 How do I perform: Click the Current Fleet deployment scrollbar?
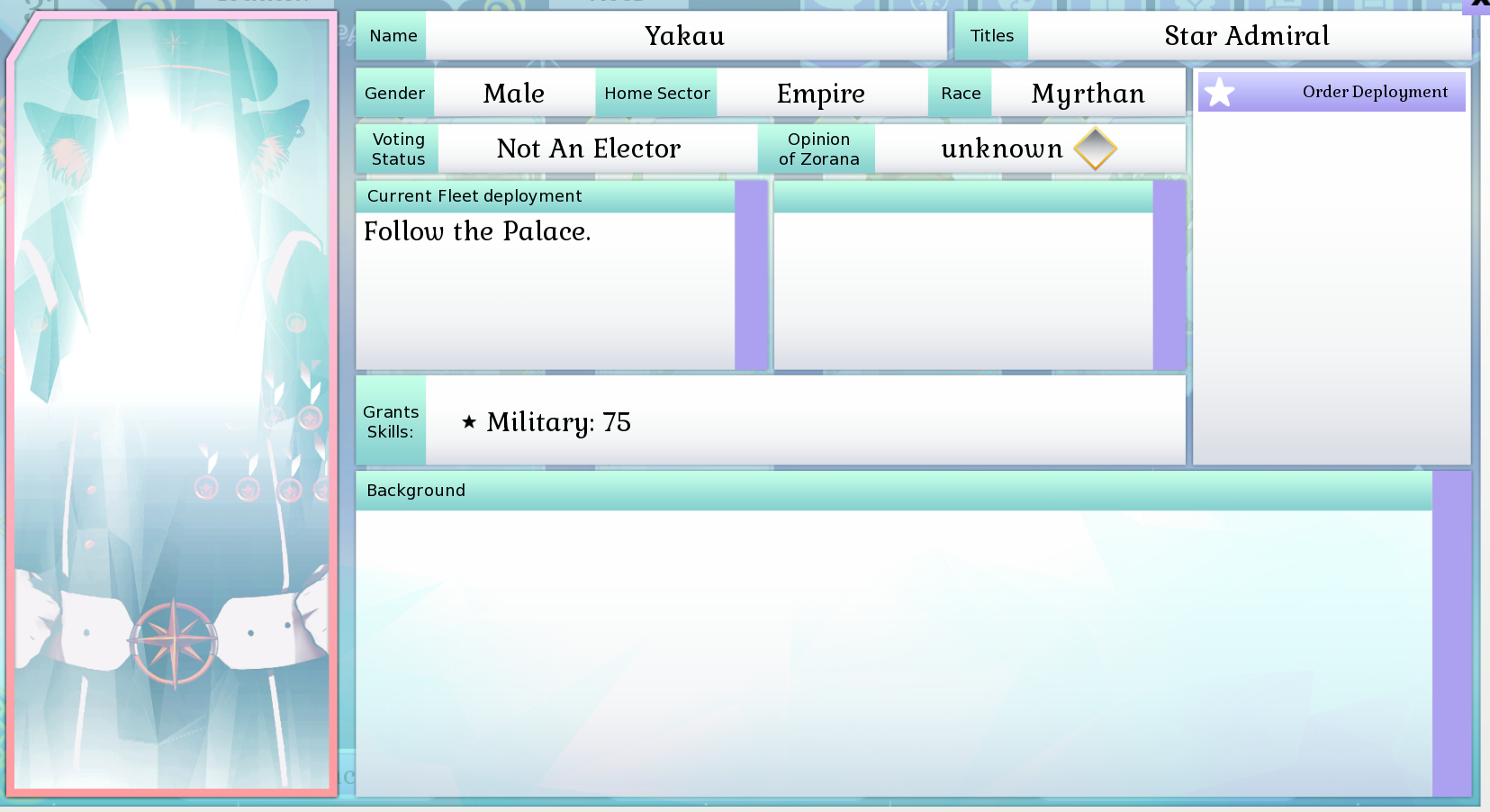[751, 275]
